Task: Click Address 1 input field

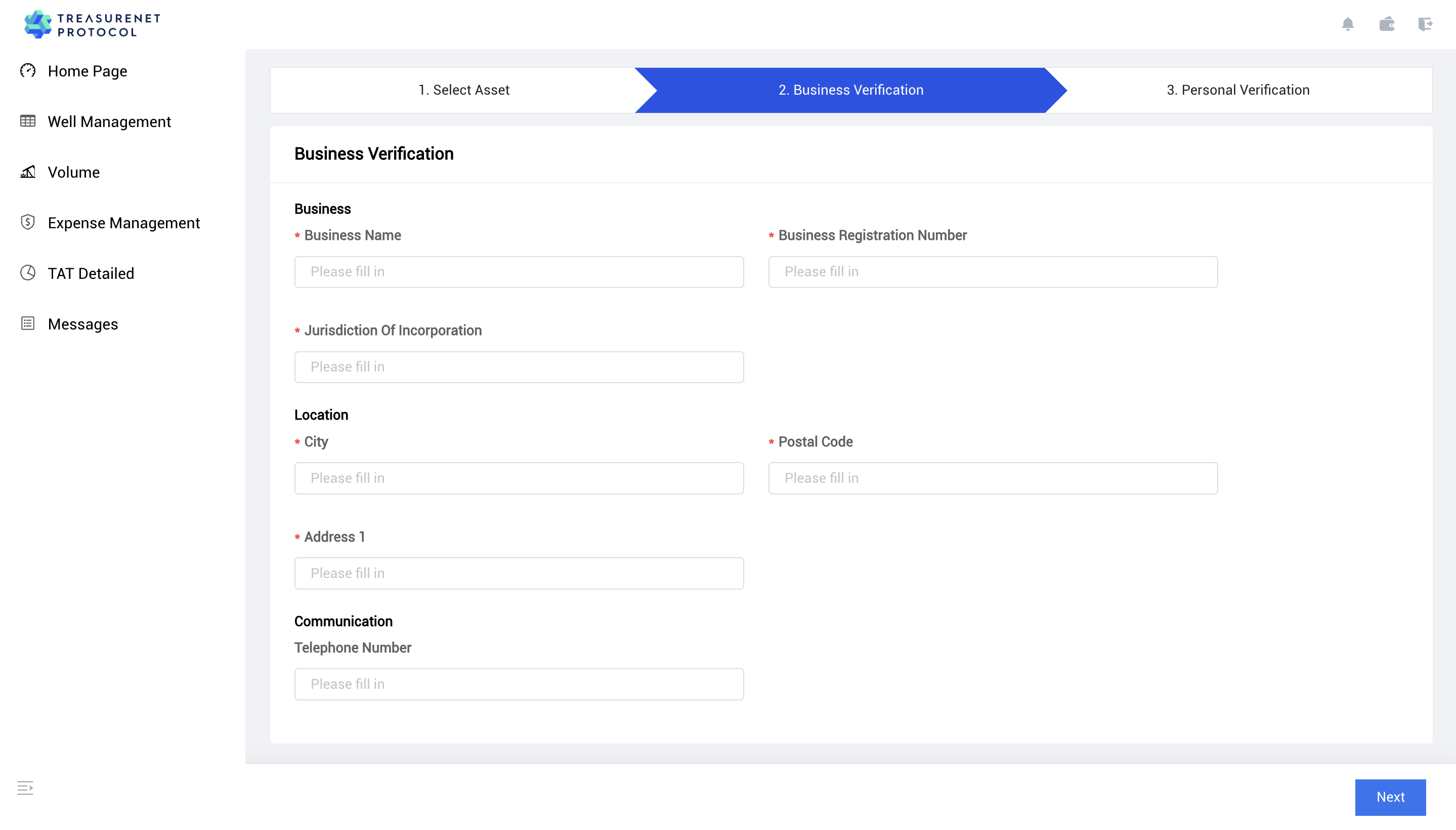Action: coord(519,573)
